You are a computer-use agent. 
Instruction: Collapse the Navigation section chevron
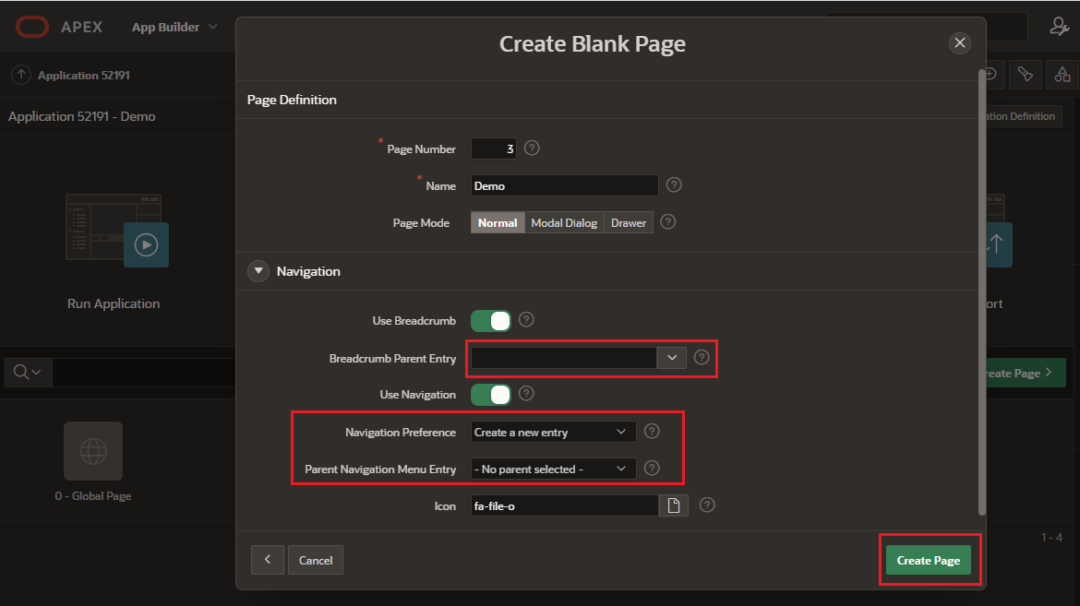(x=258, y=270)
